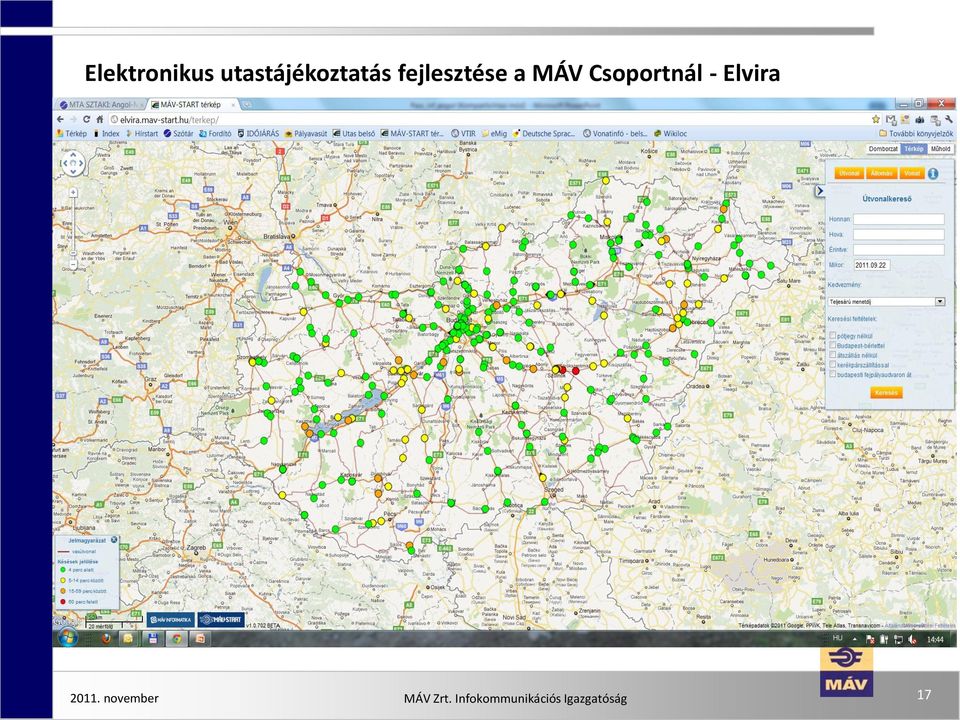Image resolution: width=960 pixels, height=720 pixels.
Task: Check the kerékpárszállítással checkbox
Action: pyautogui.click(x=833, y=364)
